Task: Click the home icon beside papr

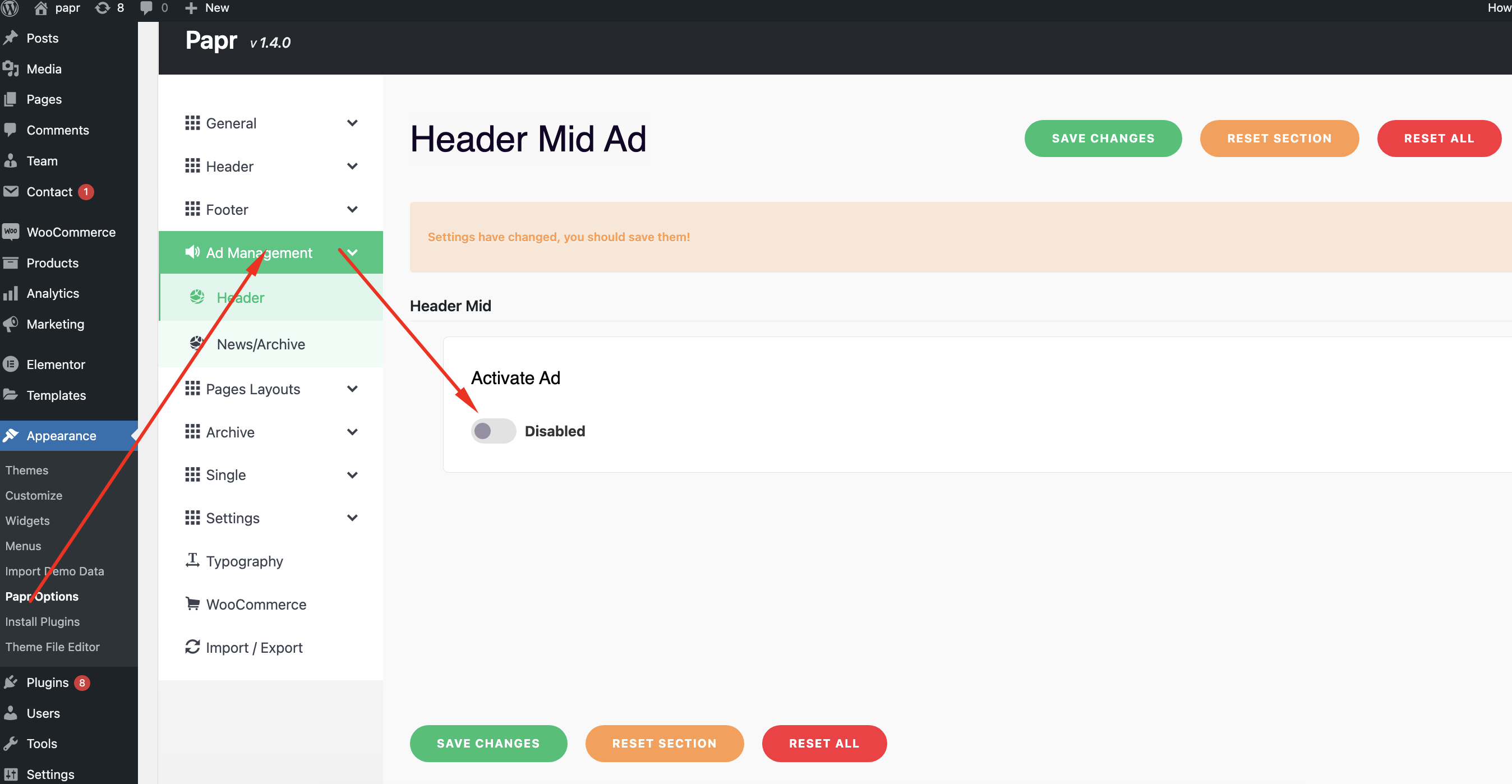Action: pos(40,8)
